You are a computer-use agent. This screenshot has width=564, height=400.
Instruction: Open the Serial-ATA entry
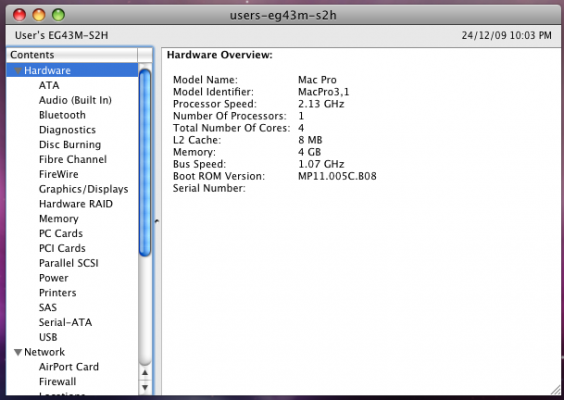pyautogui.click(x=65, y=322)
